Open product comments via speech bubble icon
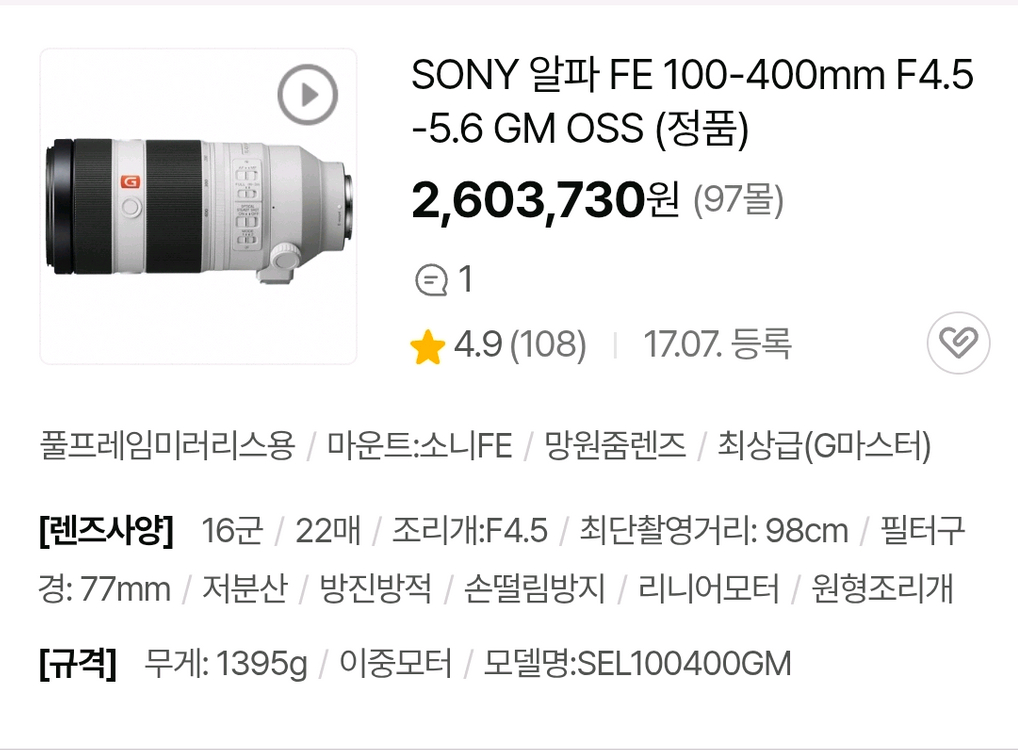 coord(433,279)
